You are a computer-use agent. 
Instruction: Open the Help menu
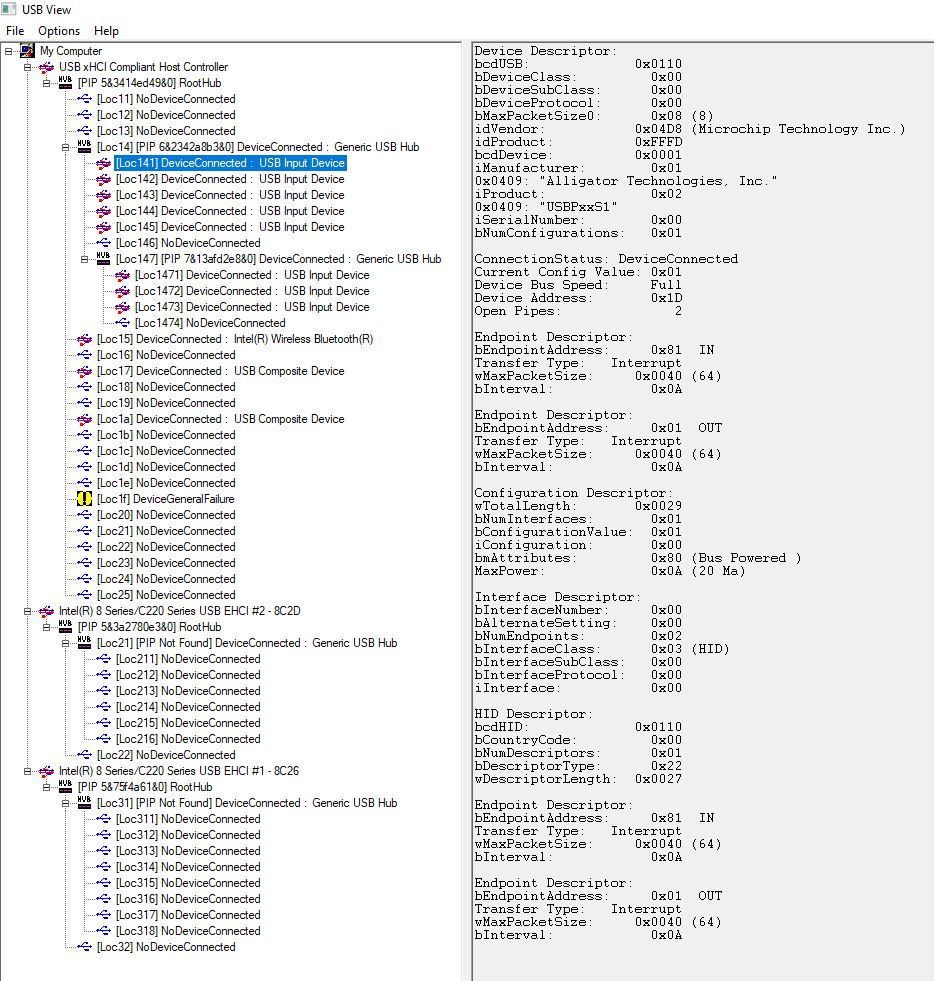(x=106, y=31)
